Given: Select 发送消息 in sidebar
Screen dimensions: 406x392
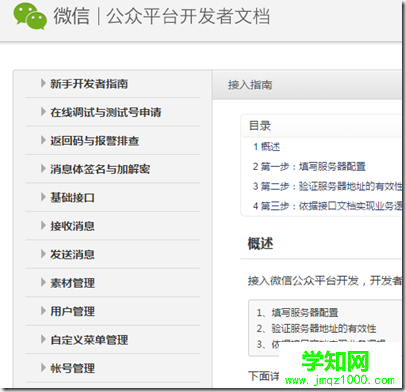Looking at the screenshot, I should point(72,255).
